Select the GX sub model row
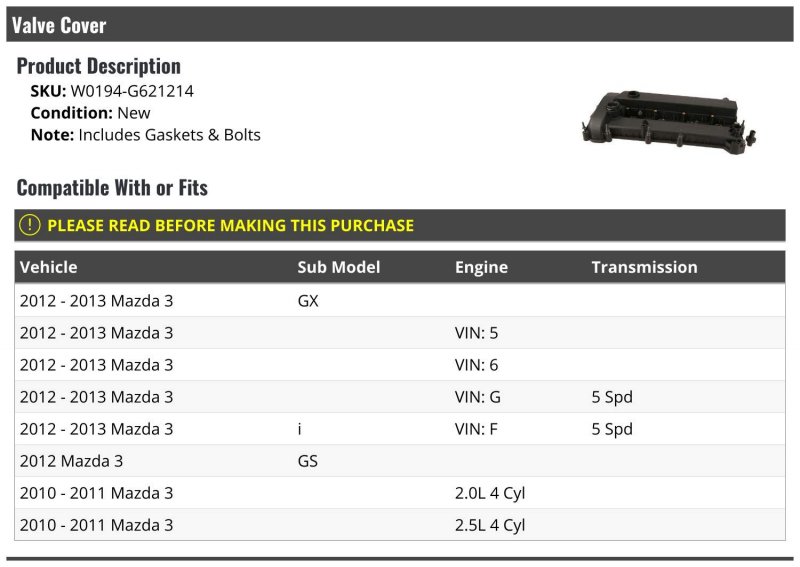This screenshot has width=800, height=567. pos(399,301)
